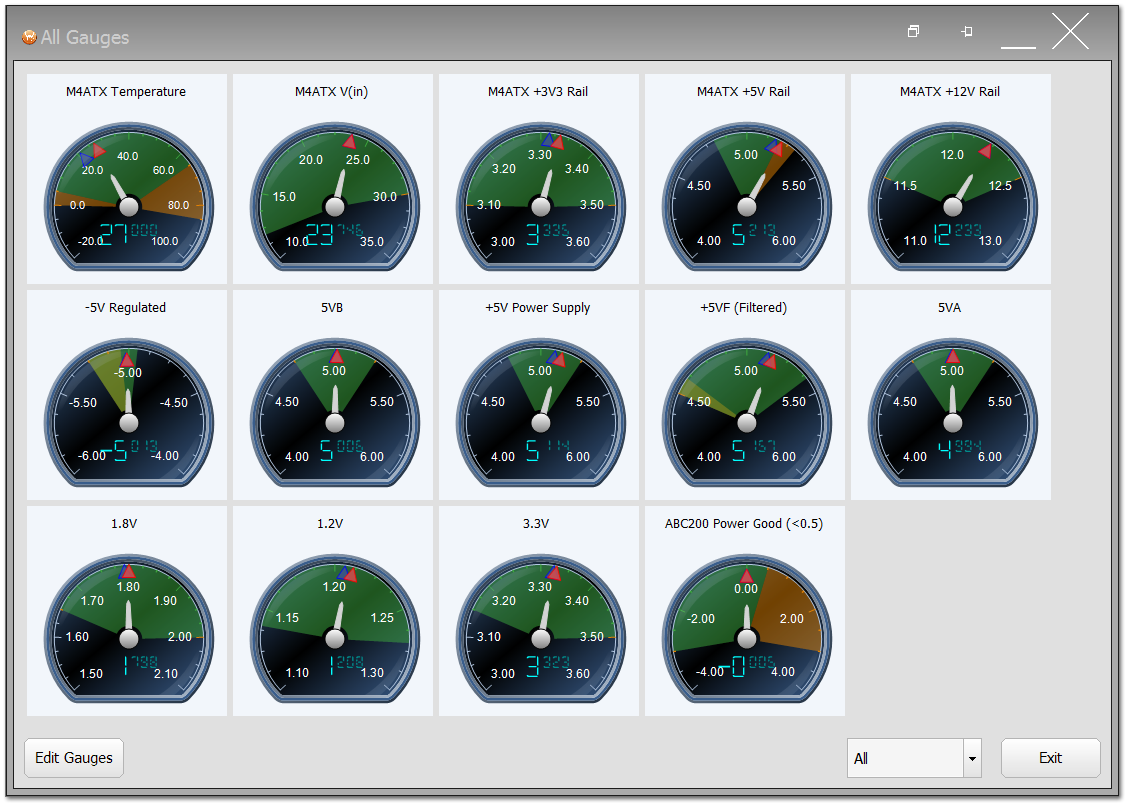Screen dimensions: 1128x806
Task: Click the All Gauges application icon
Action: [27, 36]
